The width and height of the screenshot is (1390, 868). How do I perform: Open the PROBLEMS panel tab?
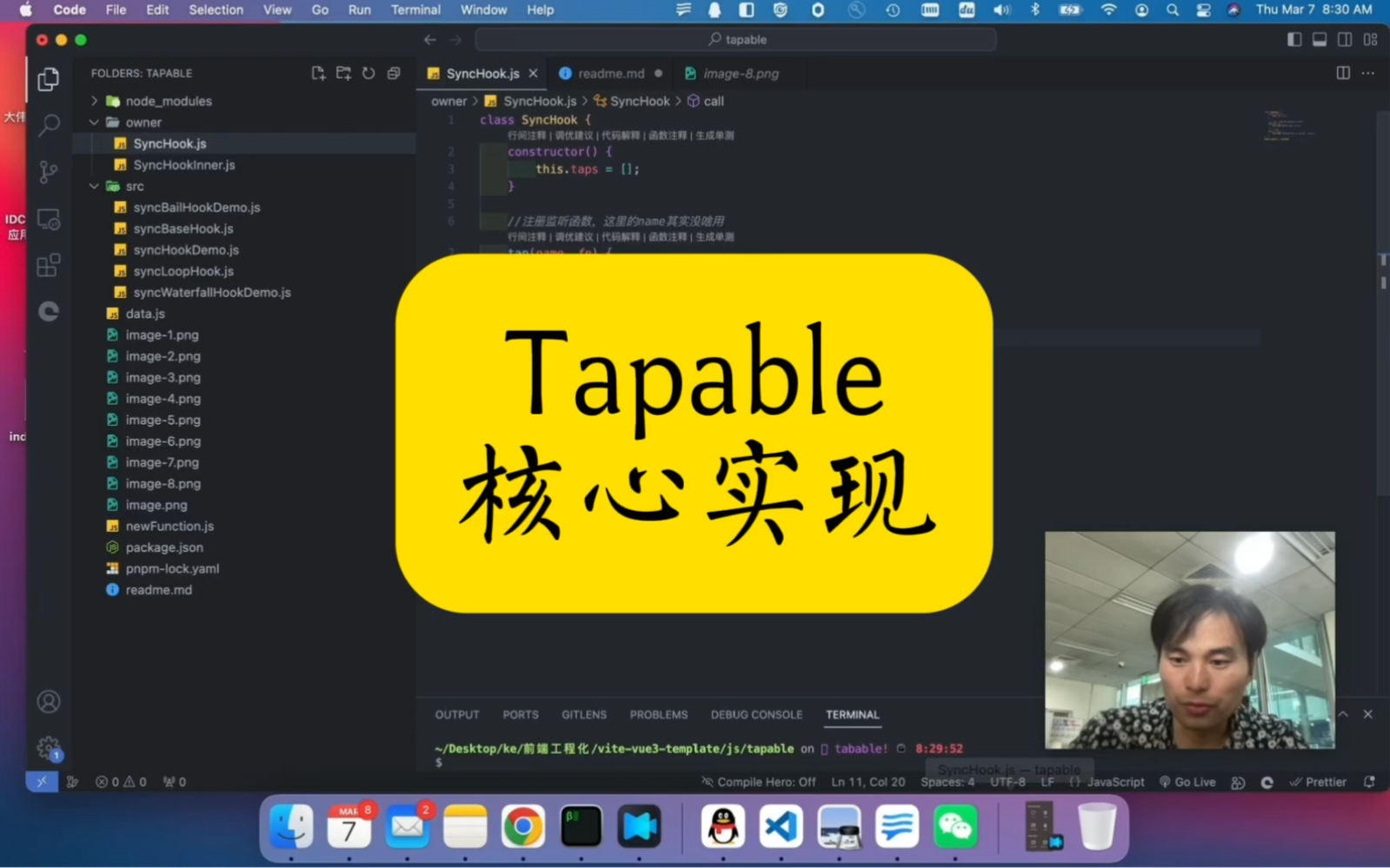(659, 714)
